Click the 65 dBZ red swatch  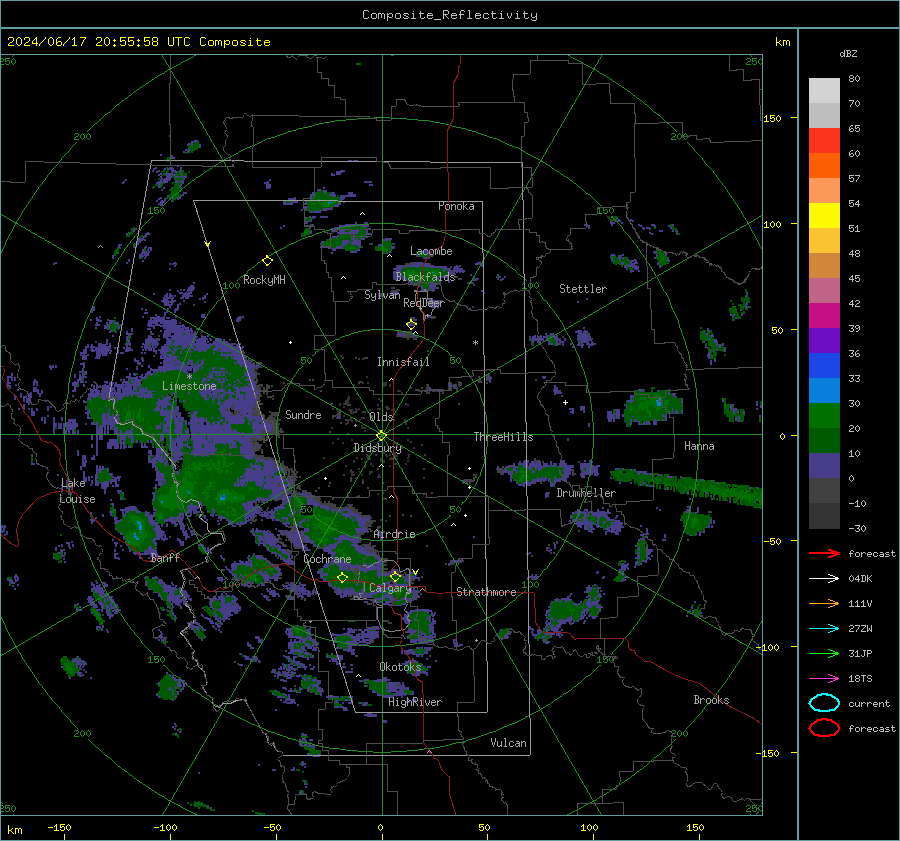tap(824, 140)
